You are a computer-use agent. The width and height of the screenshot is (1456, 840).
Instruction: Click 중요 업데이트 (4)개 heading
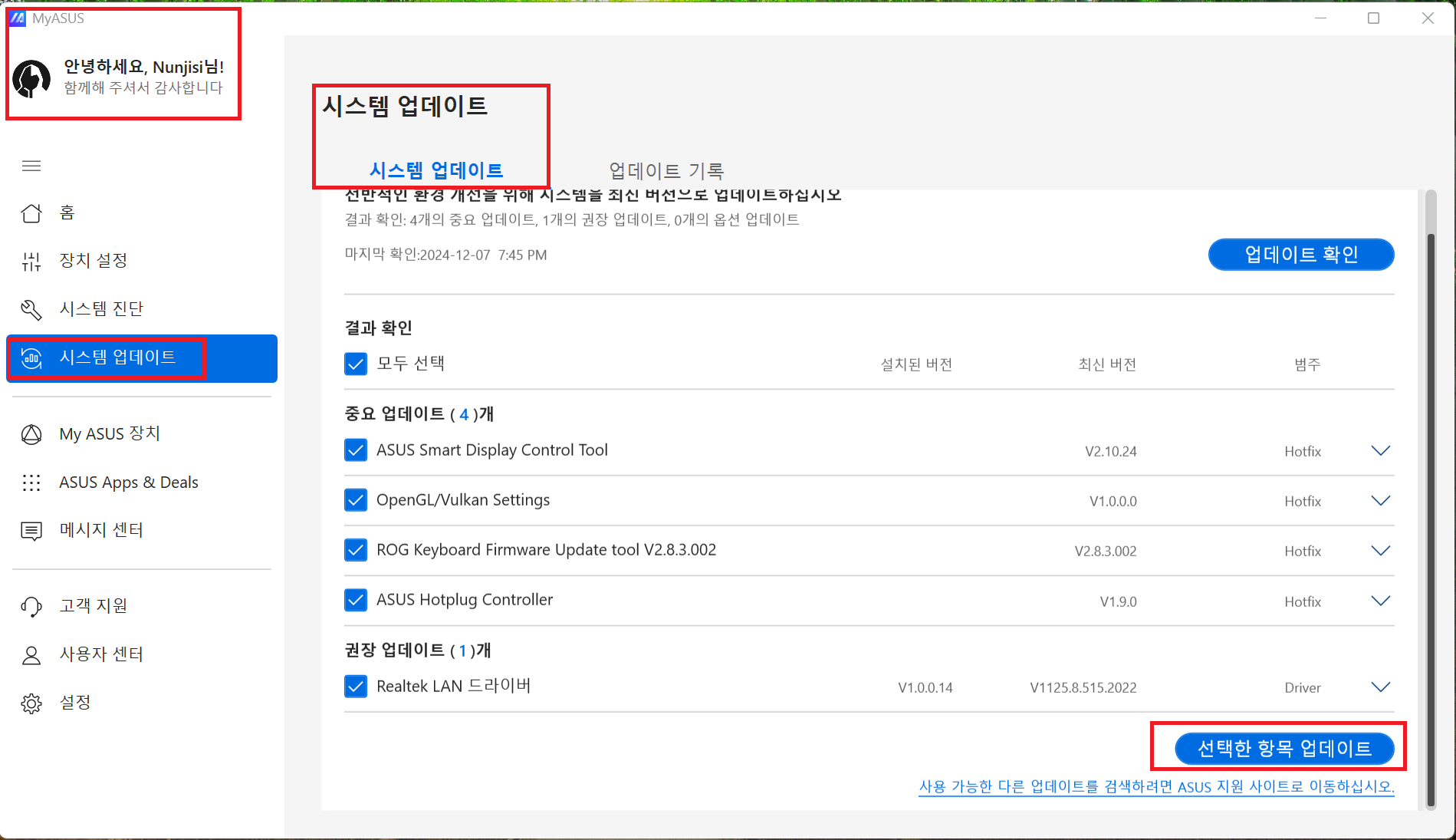coord(419,414)
